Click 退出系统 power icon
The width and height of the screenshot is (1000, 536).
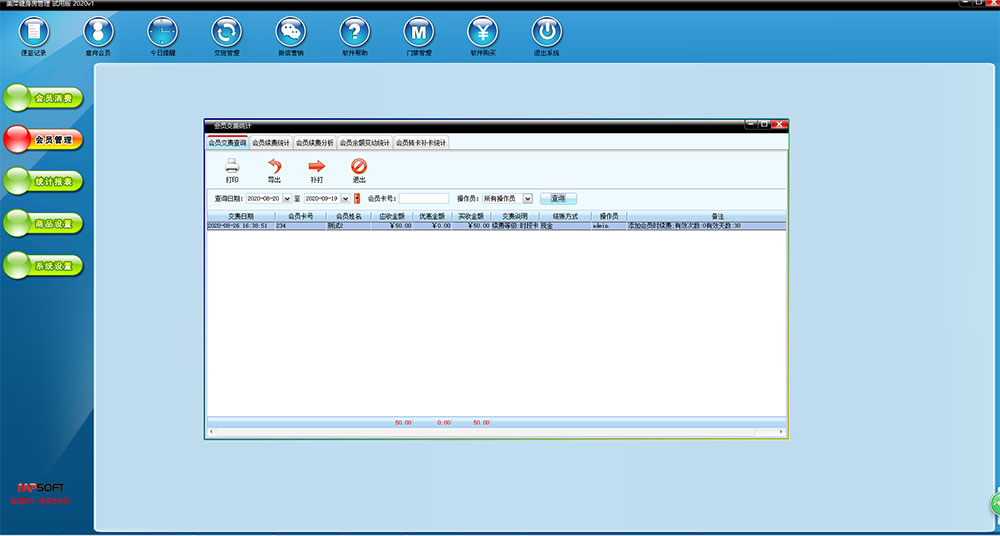(546, 32)
